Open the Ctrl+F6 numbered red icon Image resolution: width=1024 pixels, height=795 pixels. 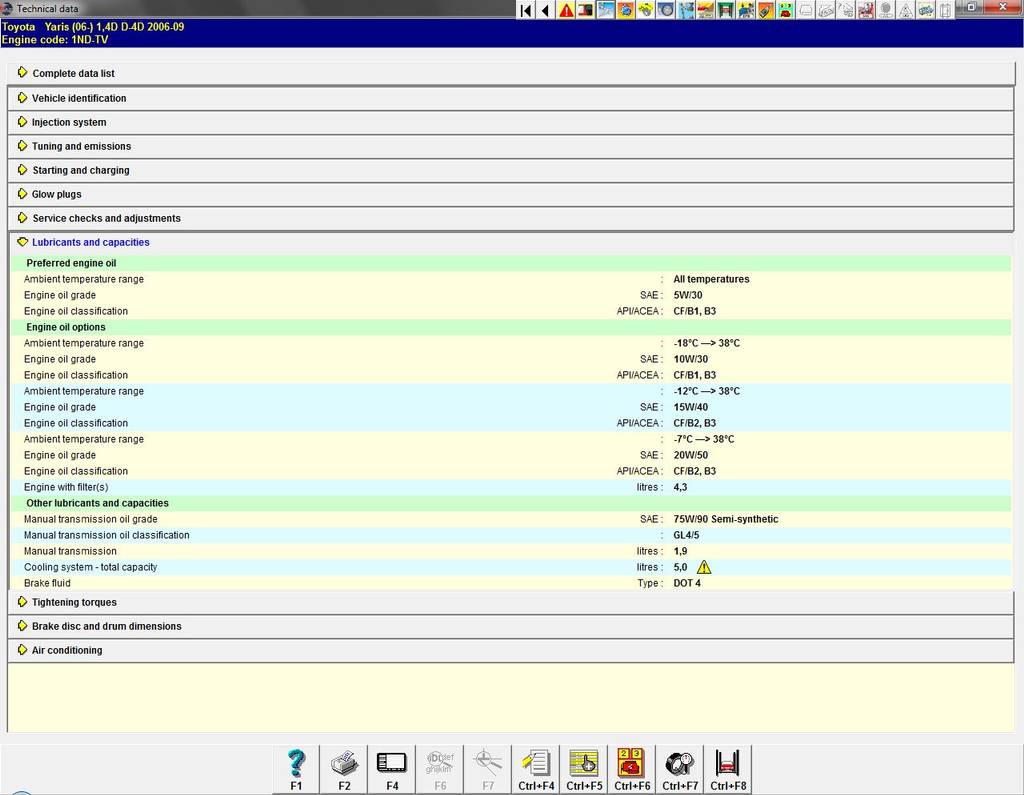coord(632,770)
